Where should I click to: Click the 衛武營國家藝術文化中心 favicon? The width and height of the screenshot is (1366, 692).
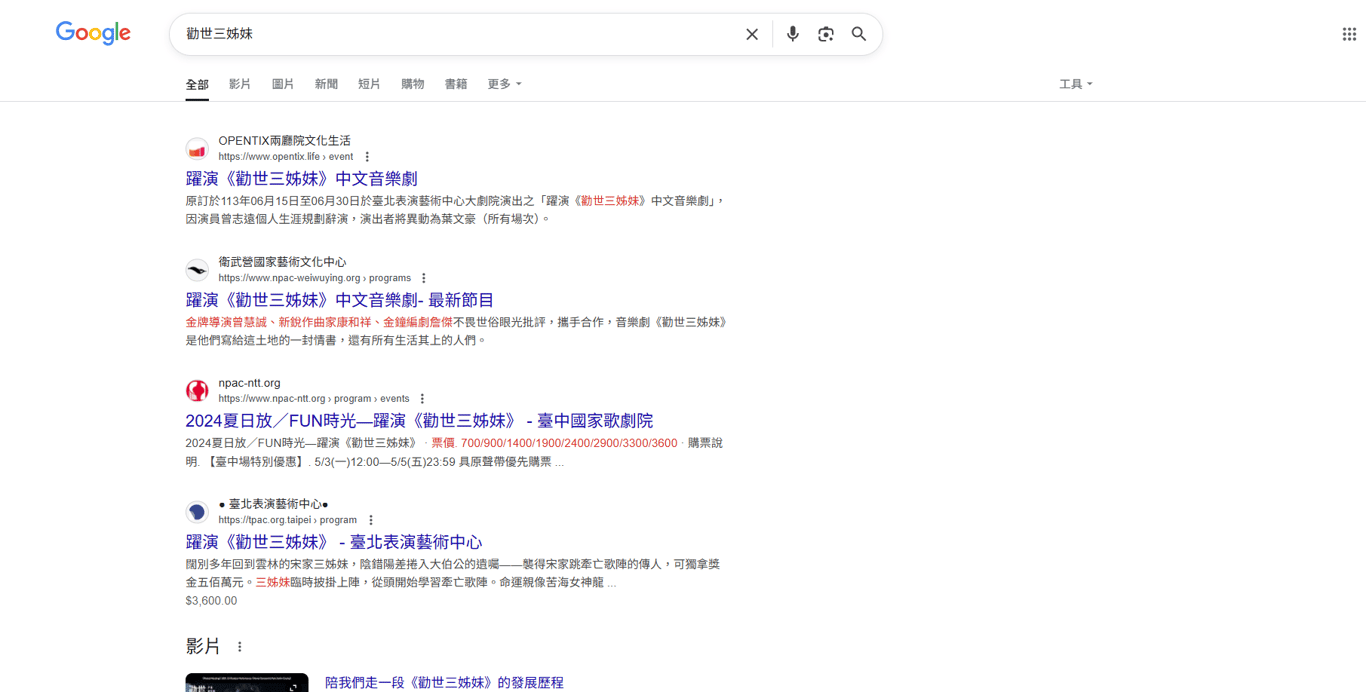(x=197, y=270)
